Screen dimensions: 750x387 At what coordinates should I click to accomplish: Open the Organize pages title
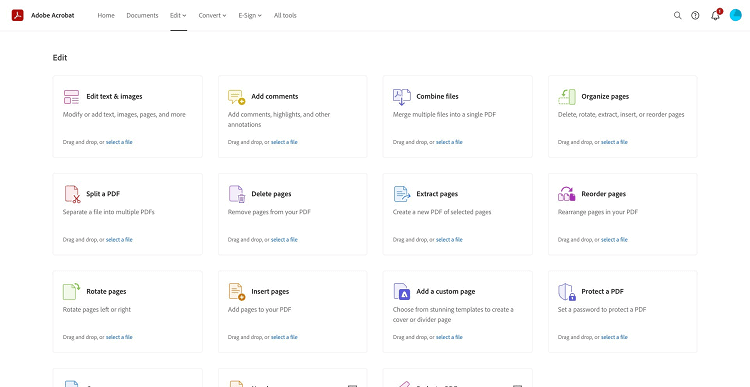tap(605, 97)
